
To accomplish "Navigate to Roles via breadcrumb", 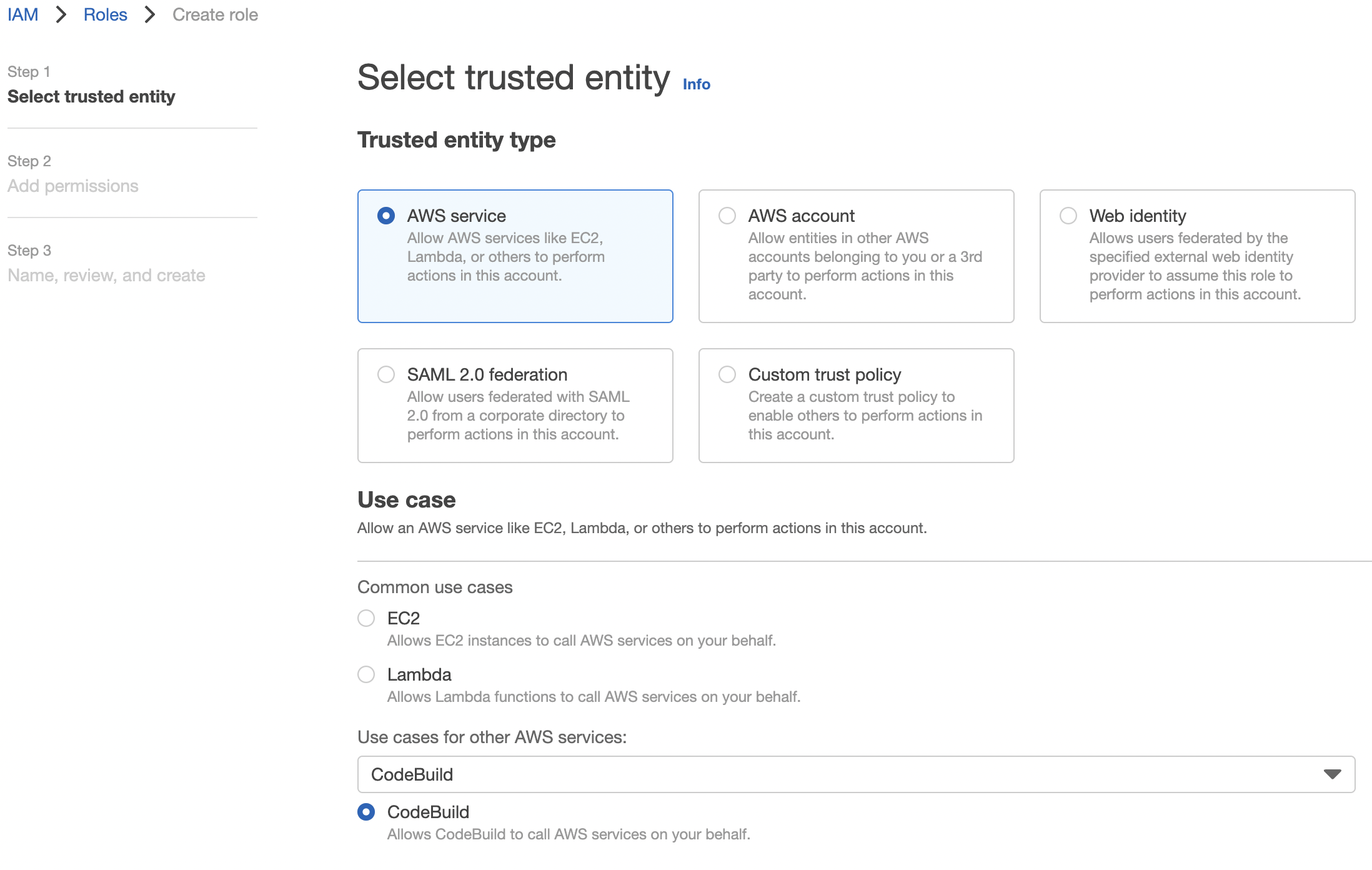I will [105, 14].
